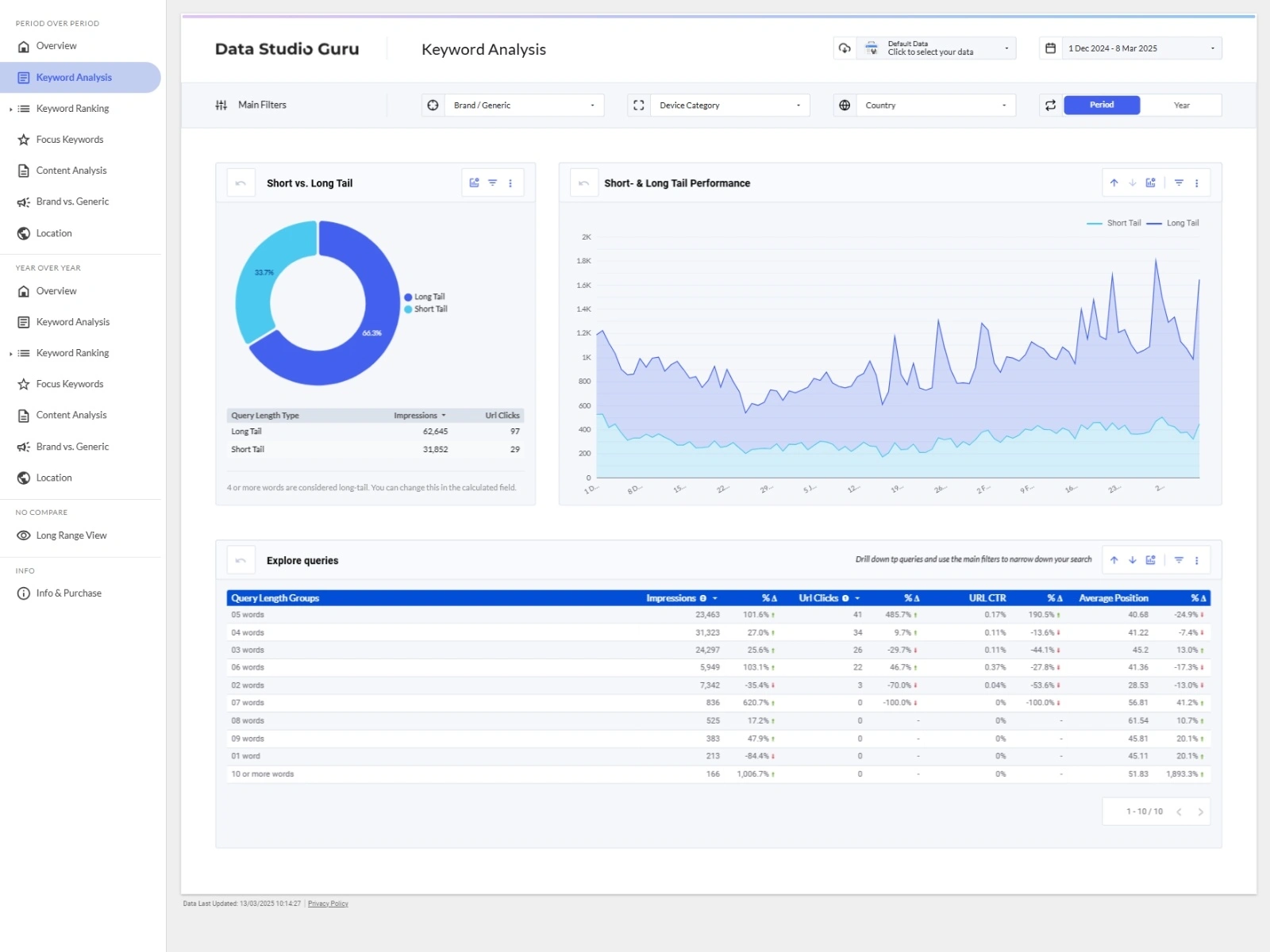The height and width of the screenshot is (952, 1270).
Task: Drill up arrow on Short- & Long Tail Performance
Action: tap(1114, 183)
